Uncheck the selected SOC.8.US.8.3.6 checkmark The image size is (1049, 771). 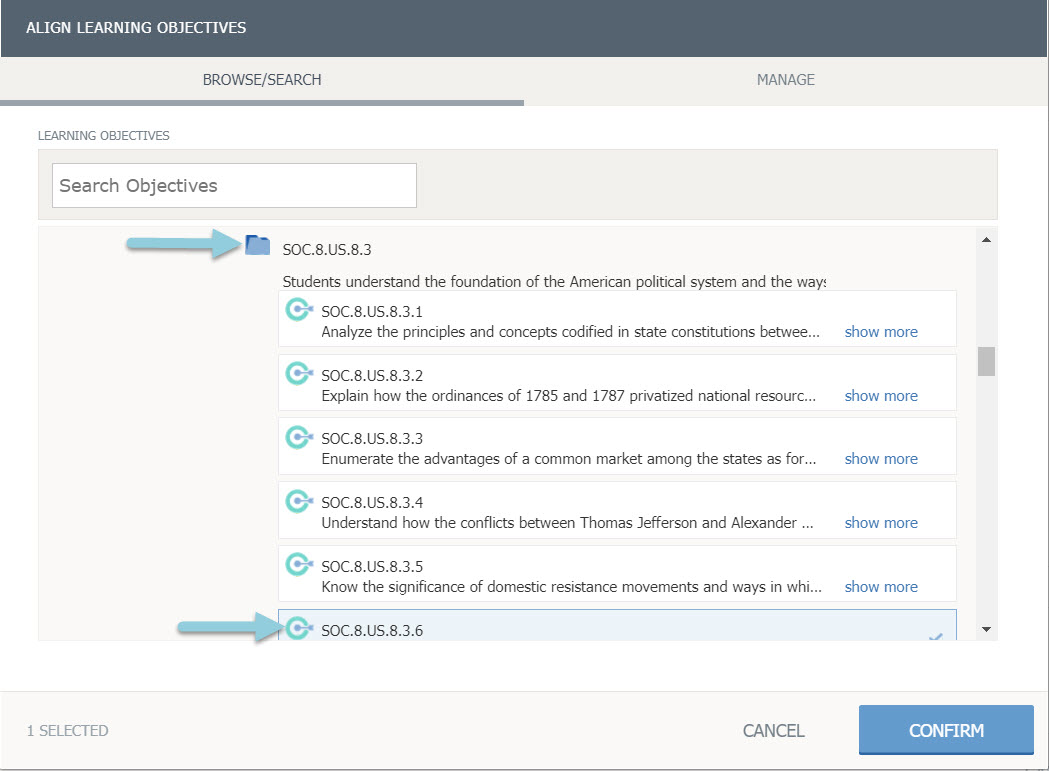[x=935, y=636]
